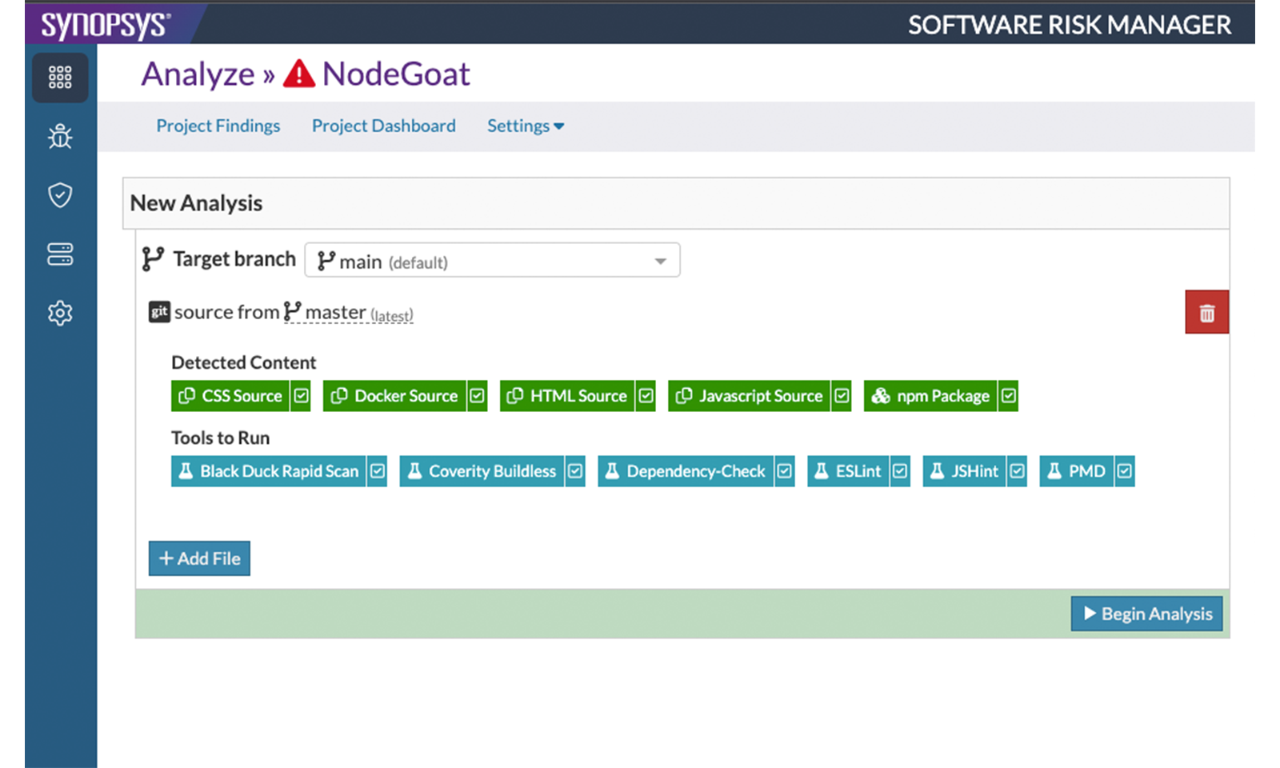Click the red warning triangle beside NodeGoat
Viewport: 1280px width, 768px height.
[299, 74]
